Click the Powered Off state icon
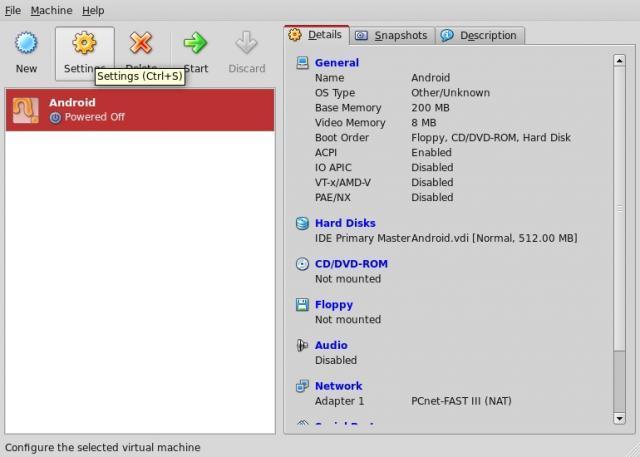Viewport: 640px width, 457px height. coord(55,118)
